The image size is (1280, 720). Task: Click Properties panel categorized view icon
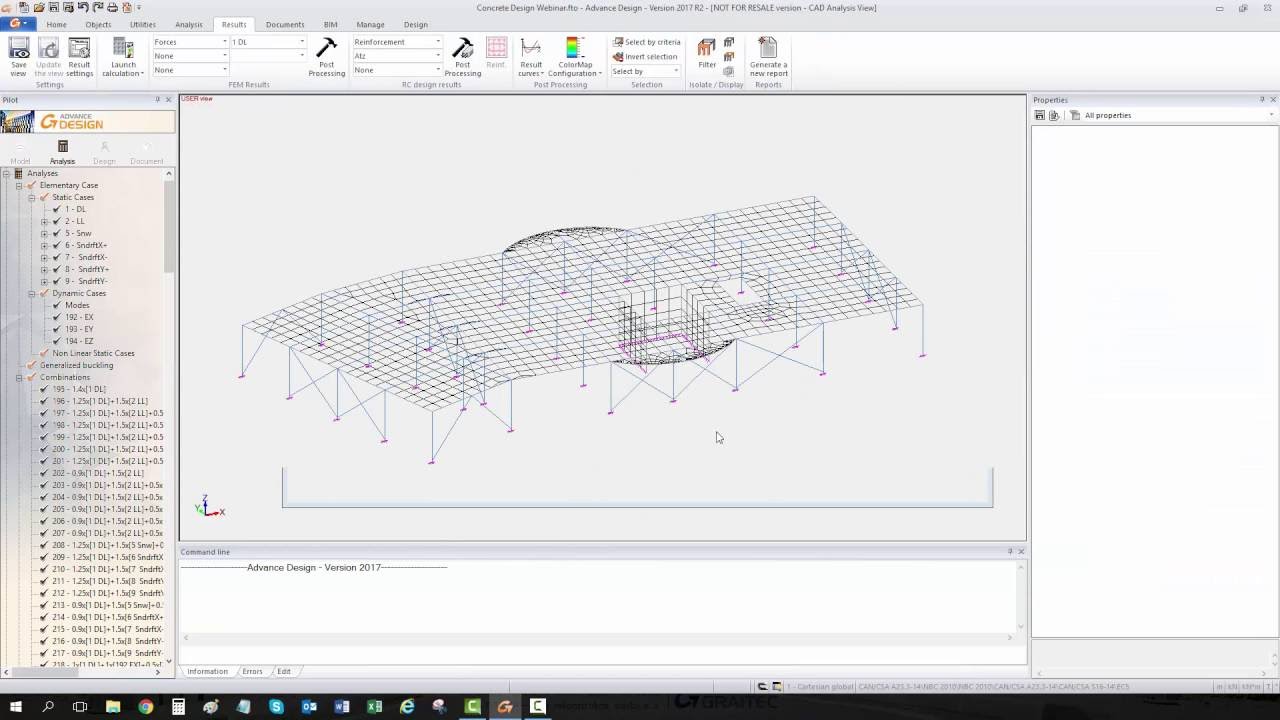[1040, 115]
